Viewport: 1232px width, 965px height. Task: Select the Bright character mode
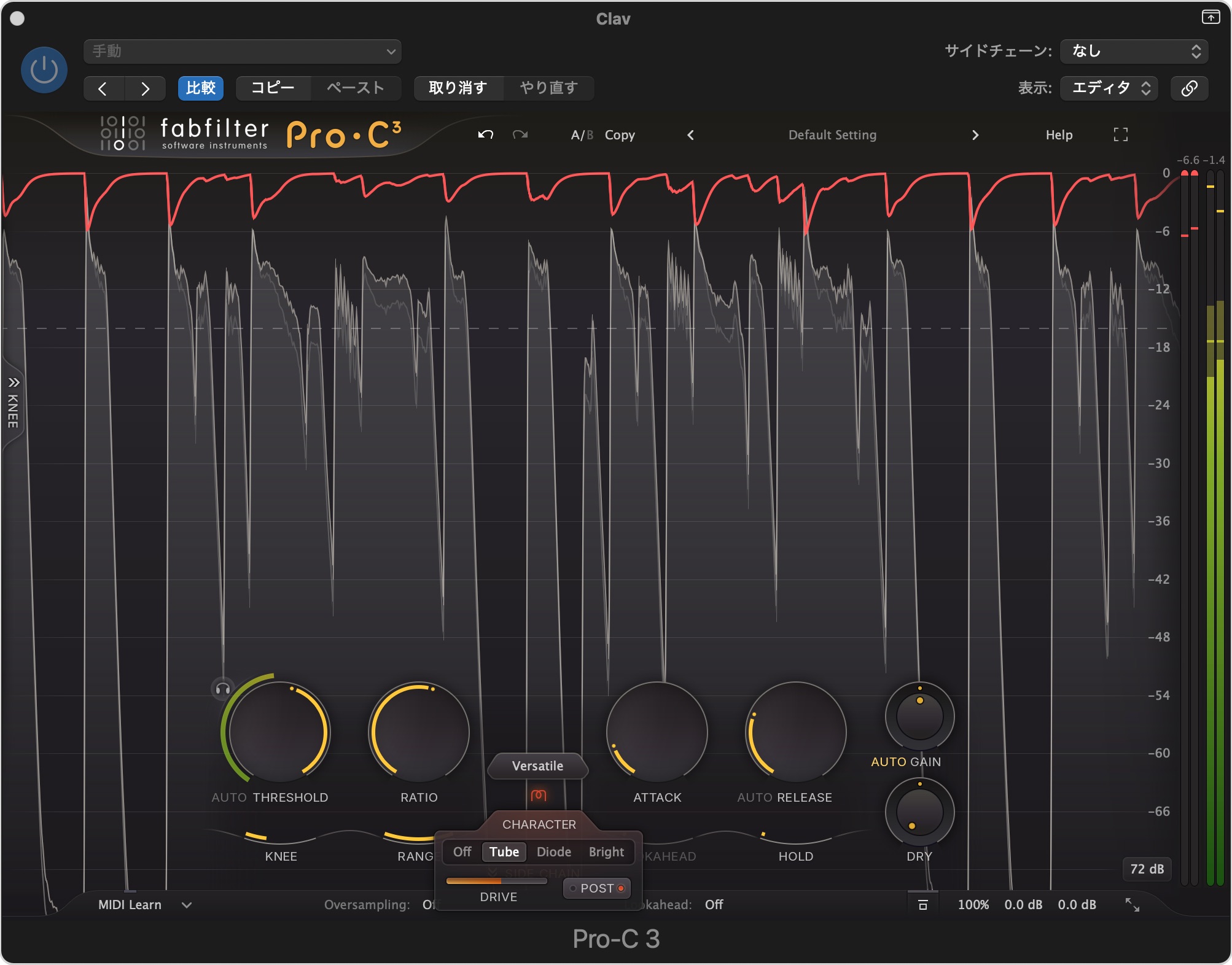pyautogui.click(x=606, y=852)
